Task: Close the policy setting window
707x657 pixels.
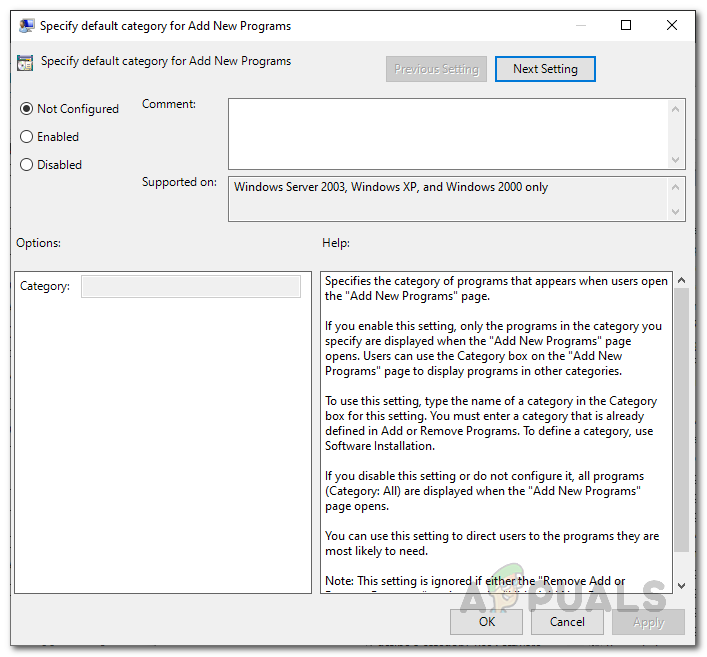Action: 672,25
